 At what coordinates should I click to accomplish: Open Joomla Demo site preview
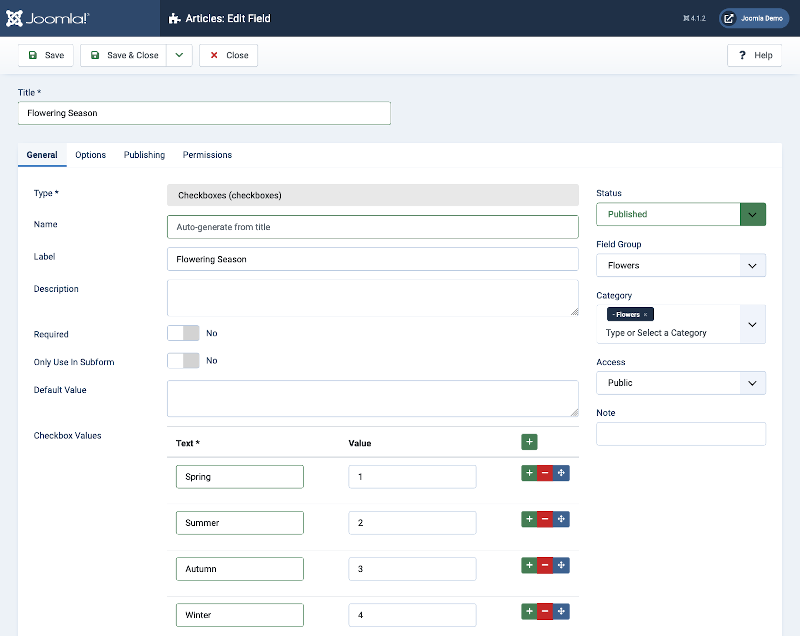[754, 18]
